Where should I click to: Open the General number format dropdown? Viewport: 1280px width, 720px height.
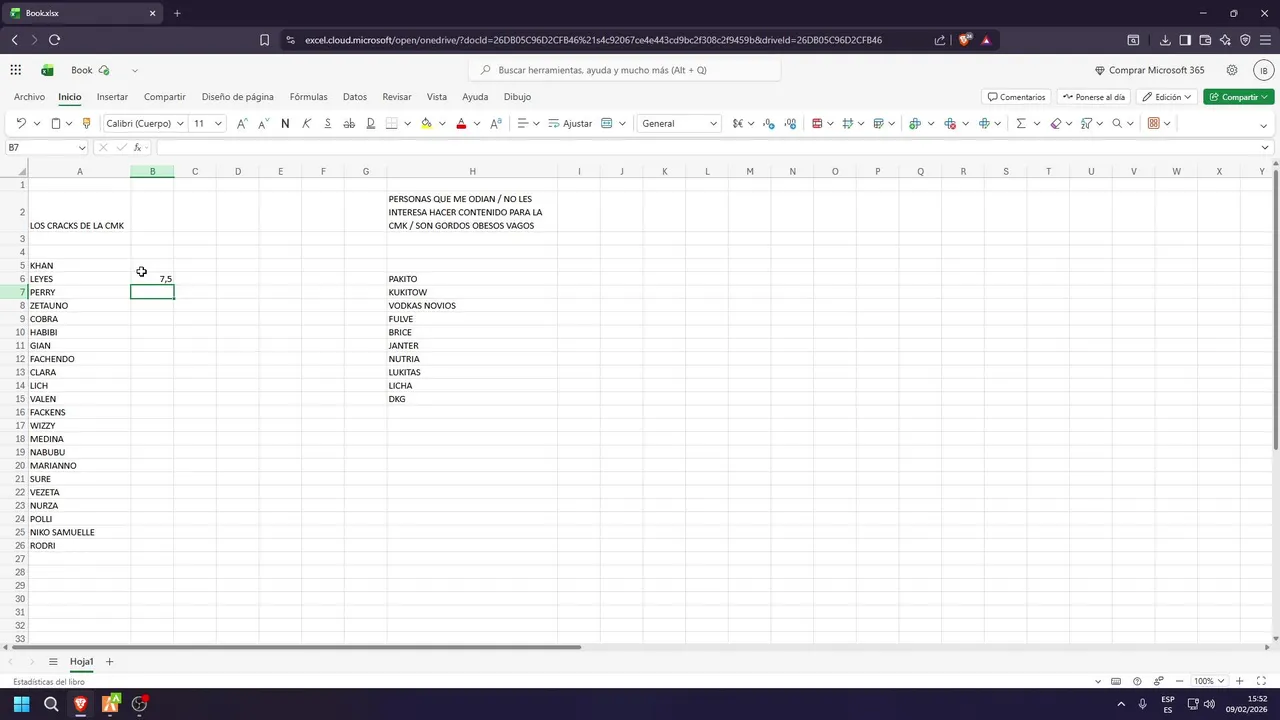[679, 123]
